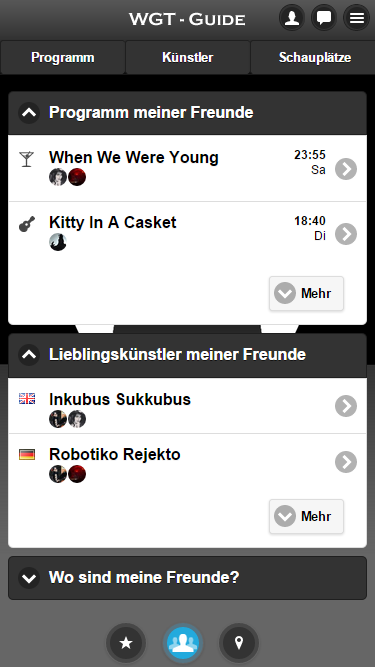Click Mehr button under favorite artists

coord(306,516)
